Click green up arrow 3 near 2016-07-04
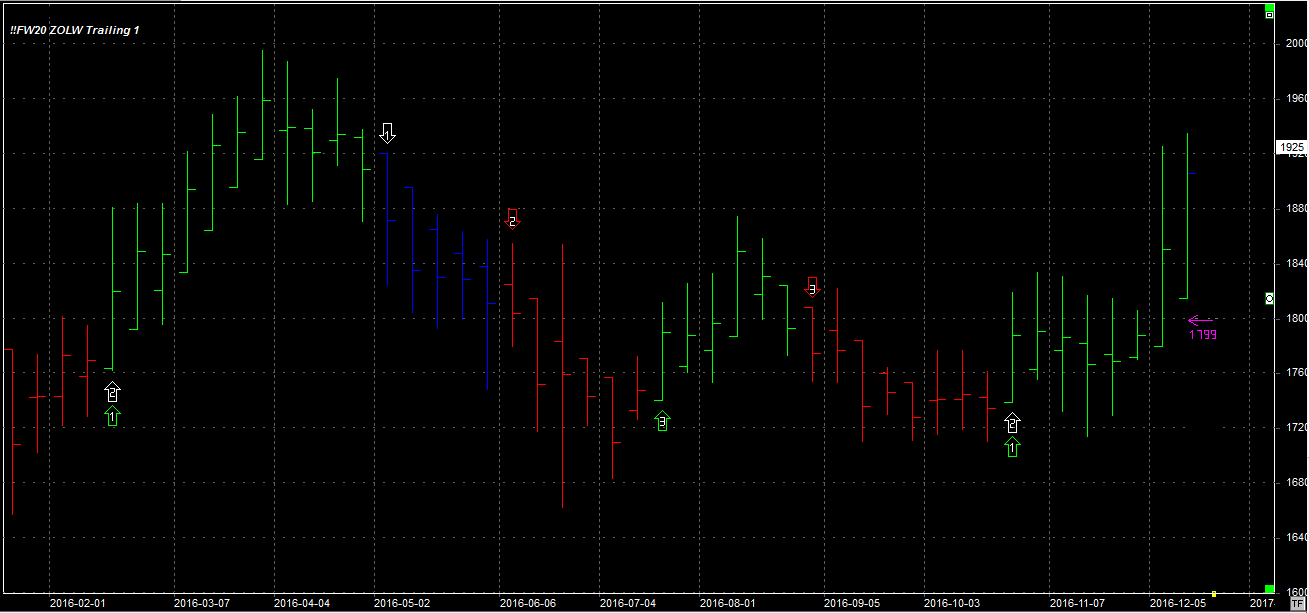Image resolution: width=1309 pixels, height=613 pixels. (662, 422)
